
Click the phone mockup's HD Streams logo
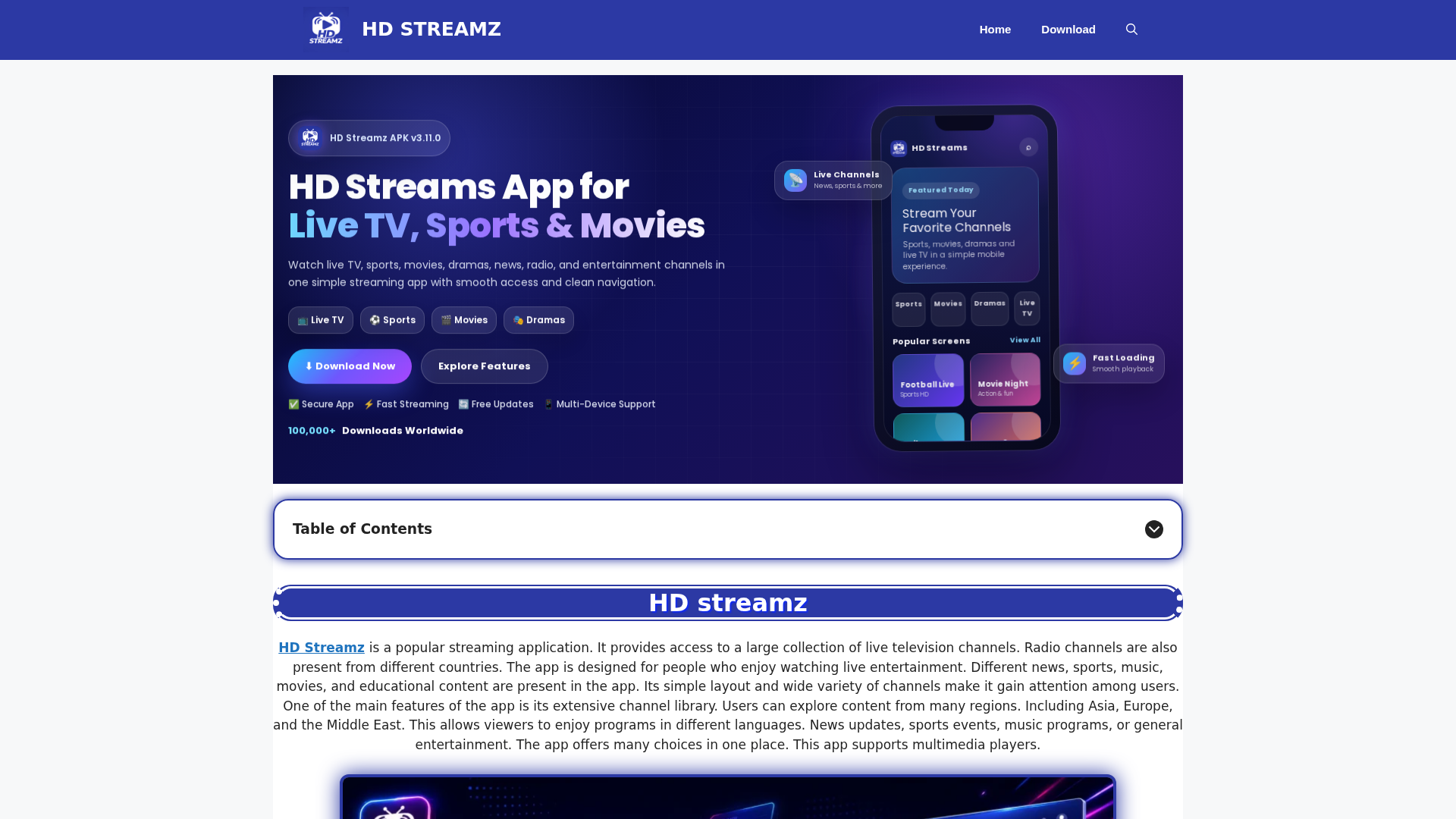pyautogui.click(x=899, y=149)
